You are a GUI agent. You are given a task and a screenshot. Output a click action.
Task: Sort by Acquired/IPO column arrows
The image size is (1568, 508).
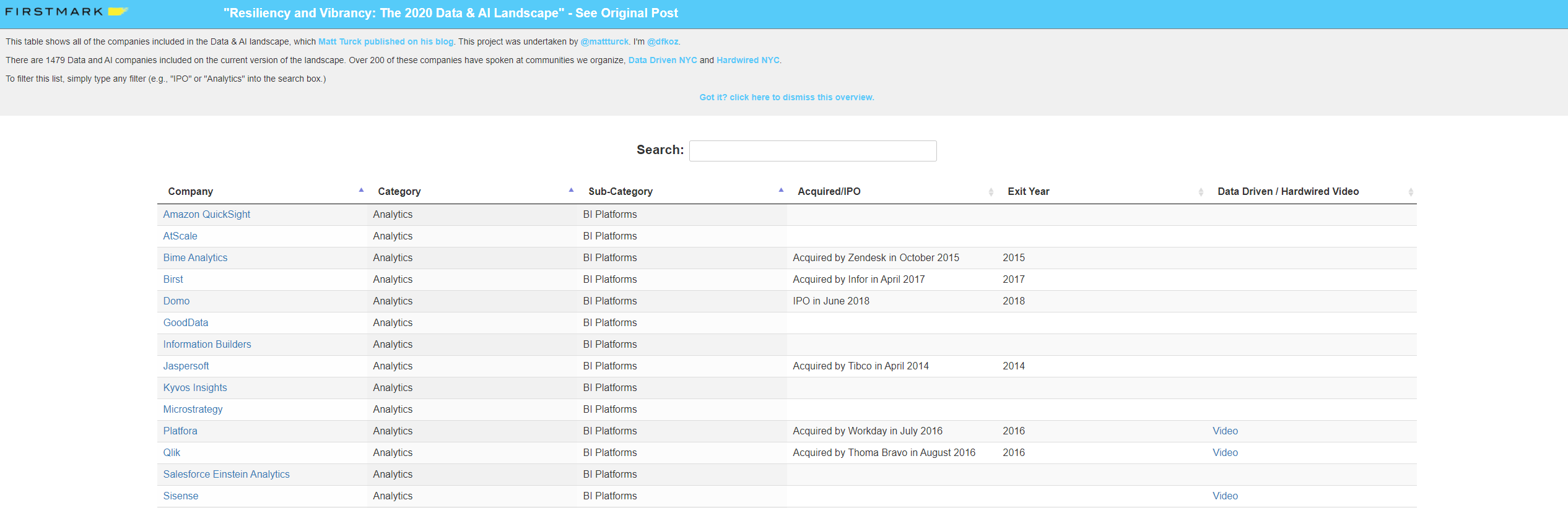pyautogui.click(x=991, y=192)
